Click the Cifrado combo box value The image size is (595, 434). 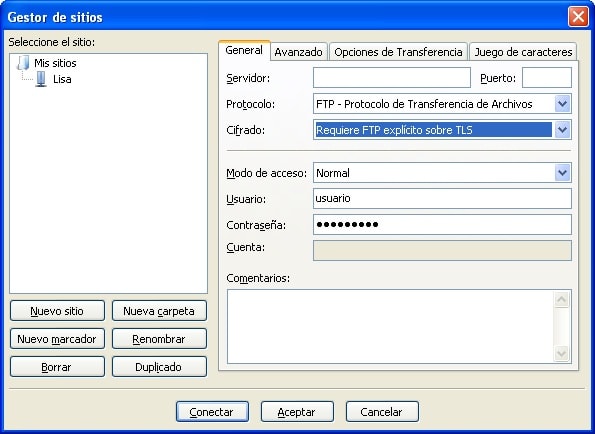coord(433,130)
